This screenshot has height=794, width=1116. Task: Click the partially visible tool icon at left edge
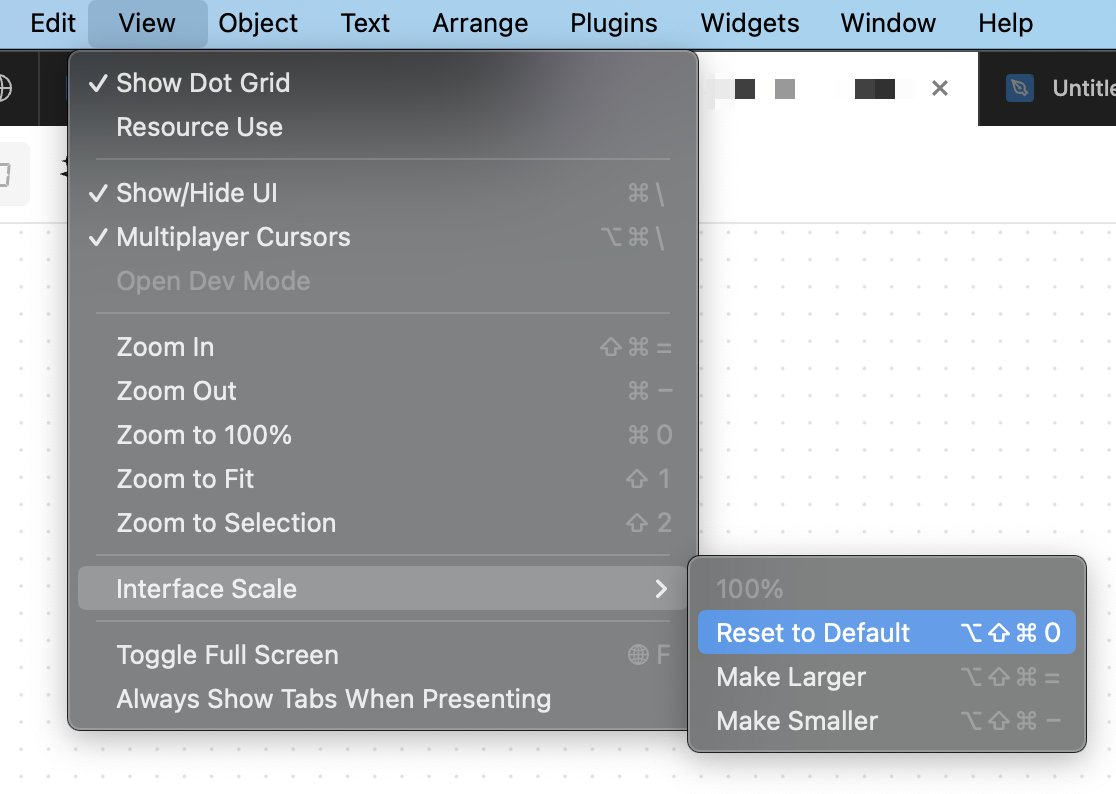point(8,175)
